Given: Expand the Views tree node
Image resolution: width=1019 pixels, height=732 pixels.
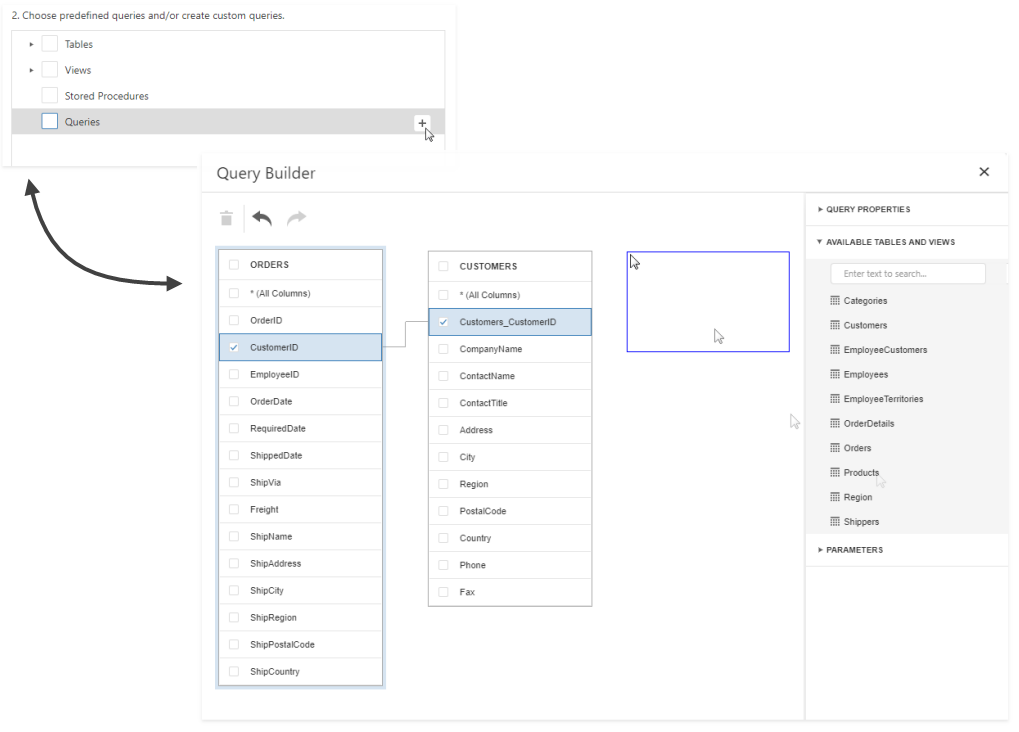Looking at the screenshot, I should tap(31, 70).
